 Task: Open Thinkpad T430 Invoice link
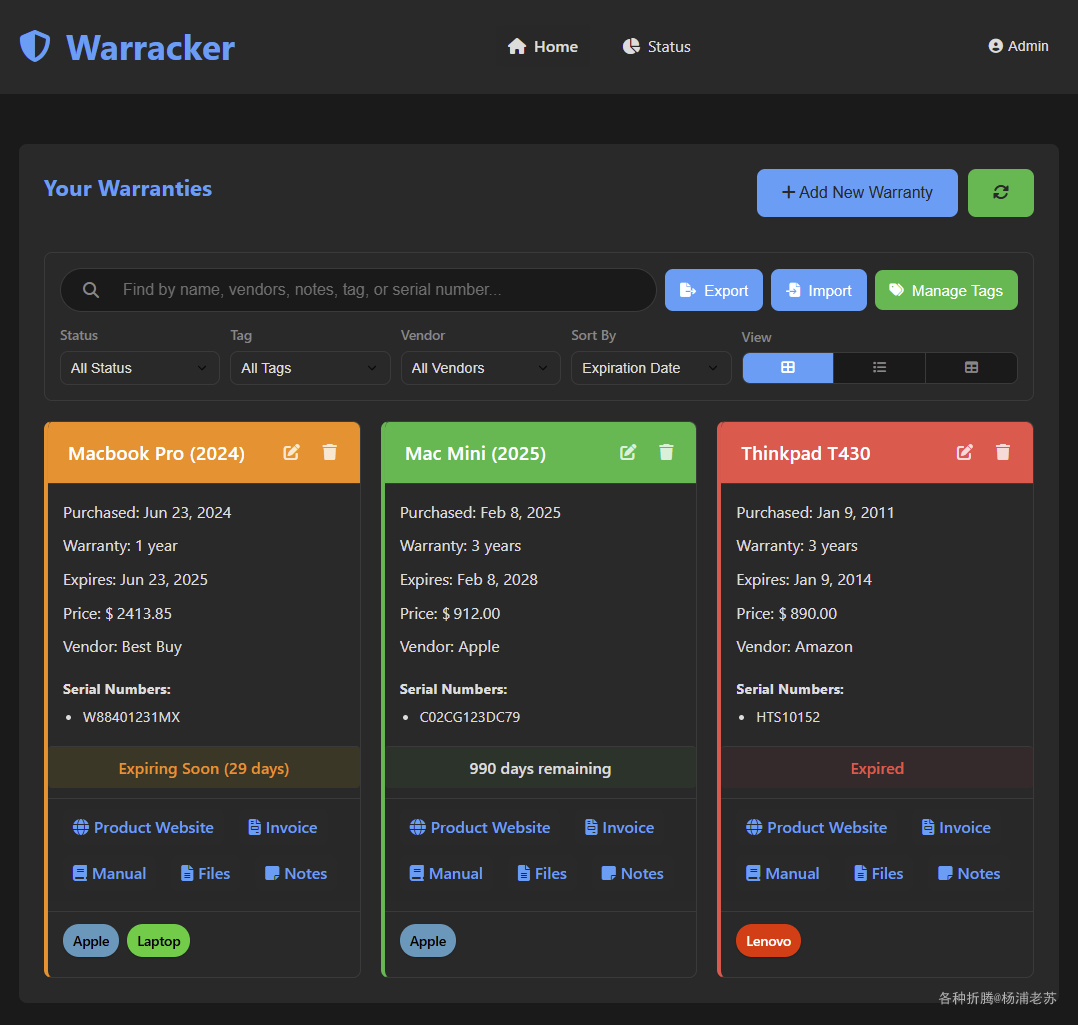[956, 828]
